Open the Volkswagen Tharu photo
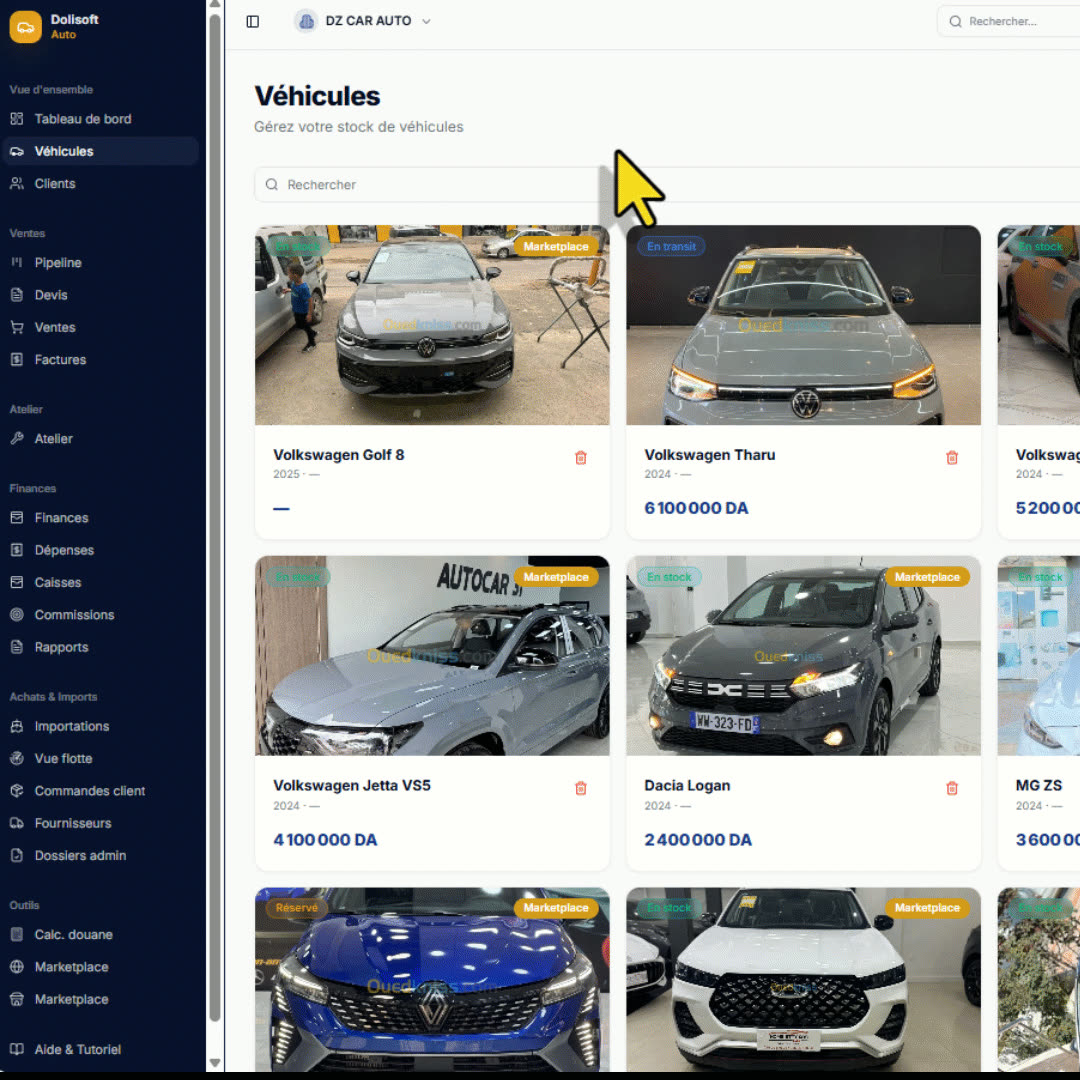1080x1080 pixels. 803,325
